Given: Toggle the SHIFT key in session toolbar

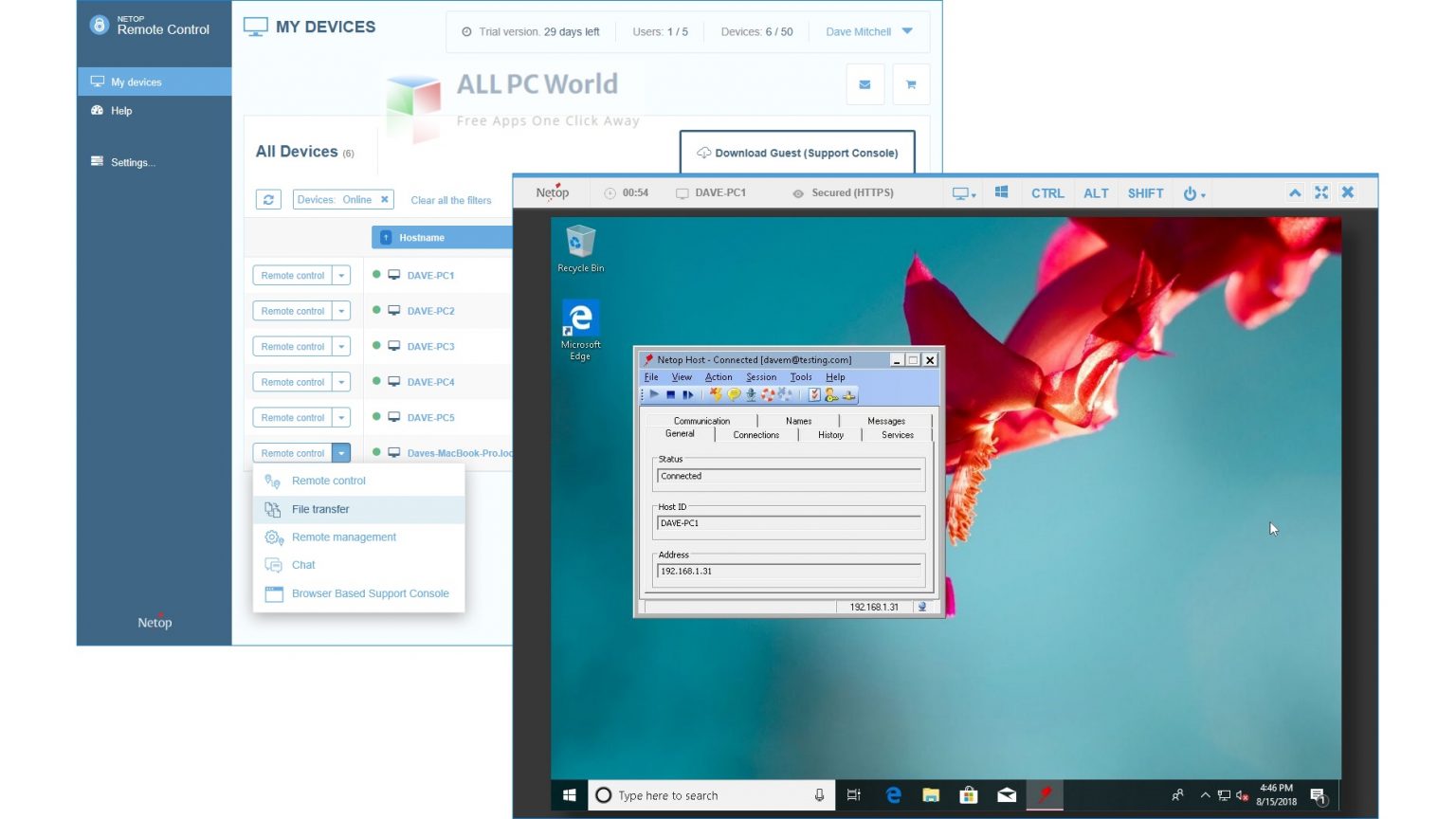Looking at the screenshot, I should (x=1145, y=193).
